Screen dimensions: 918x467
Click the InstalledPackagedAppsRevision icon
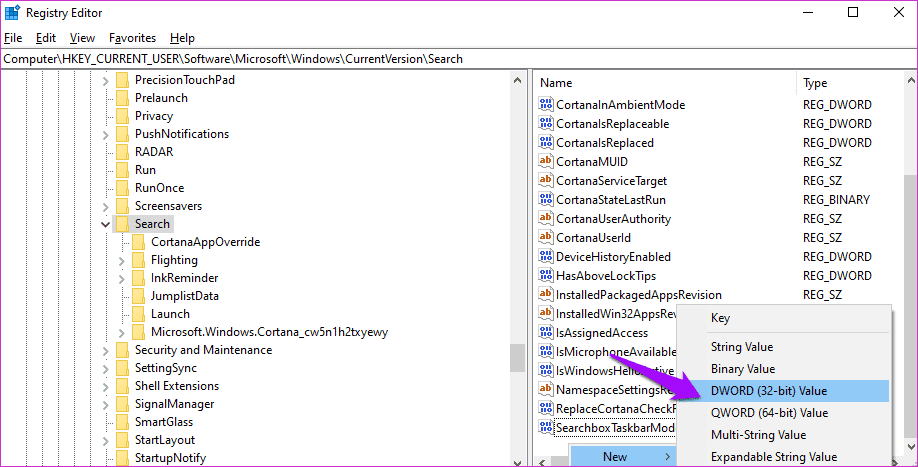pos(546,294)
